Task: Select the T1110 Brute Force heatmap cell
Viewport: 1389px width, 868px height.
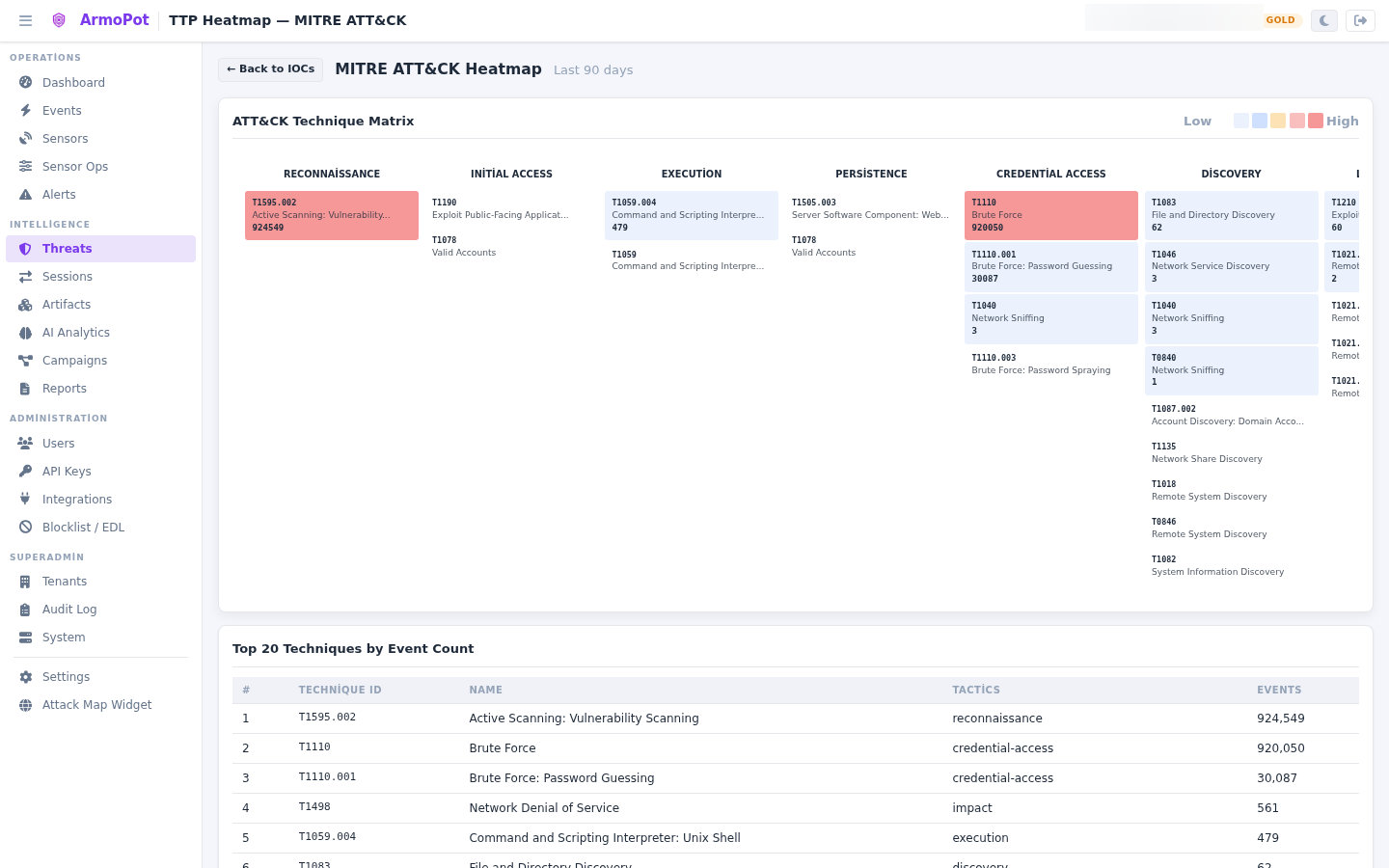Action: click(1051, 215)
